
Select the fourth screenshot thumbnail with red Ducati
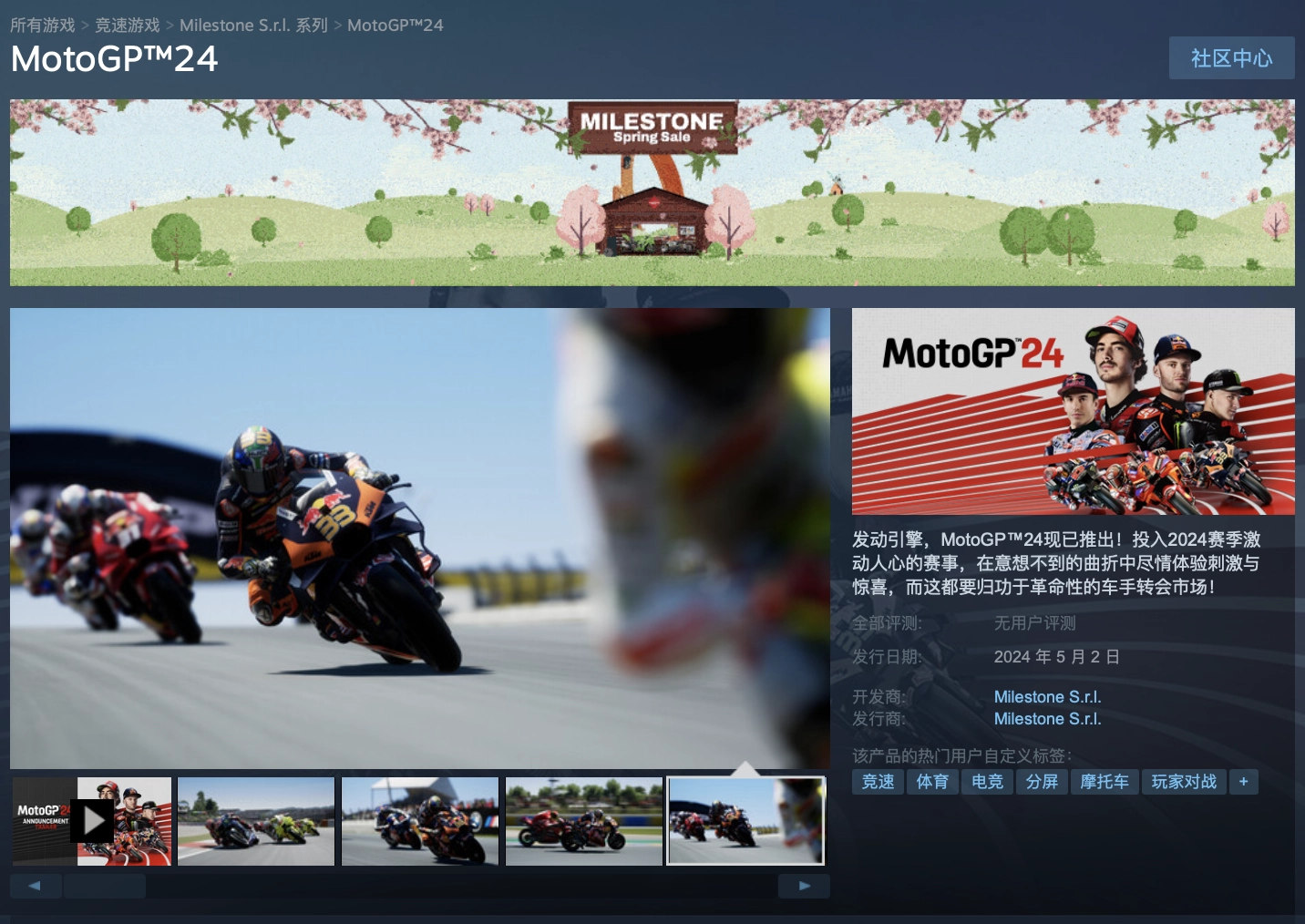(x=584, y=821)
